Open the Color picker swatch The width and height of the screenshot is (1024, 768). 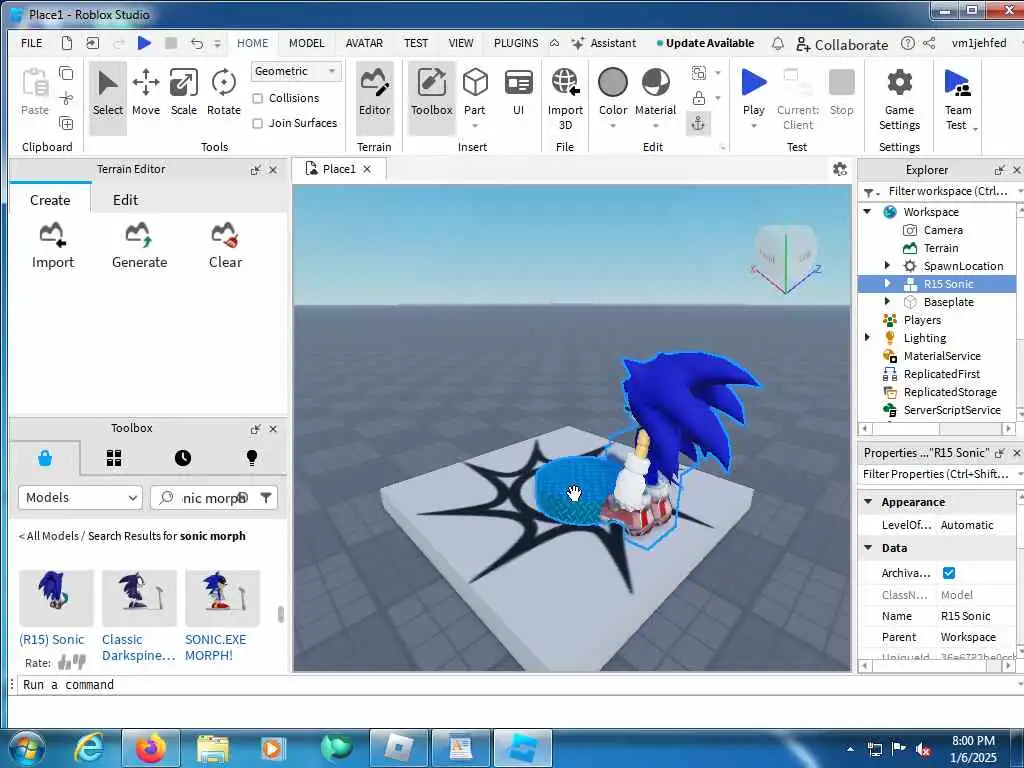tap(613, 83)
